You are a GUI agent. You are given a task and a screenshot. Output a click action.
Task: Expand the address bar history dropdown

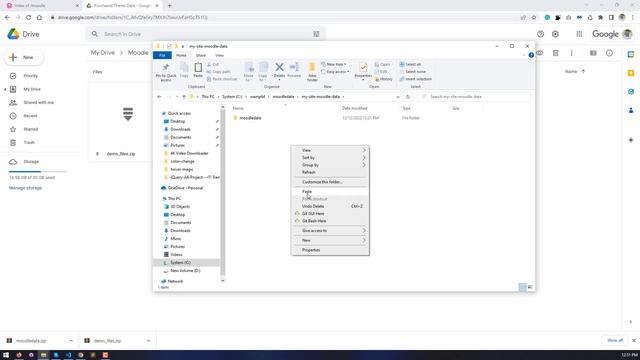point(398,97)
